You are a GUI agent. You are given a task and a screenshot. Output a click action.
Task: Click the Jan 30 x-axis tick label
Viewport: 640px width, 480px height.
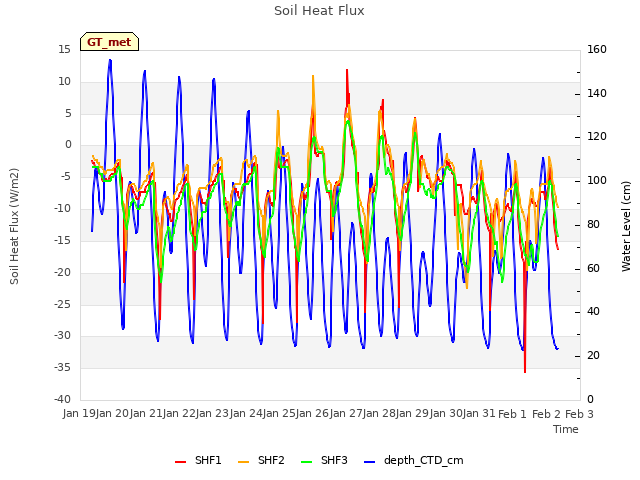click(446, 414)
